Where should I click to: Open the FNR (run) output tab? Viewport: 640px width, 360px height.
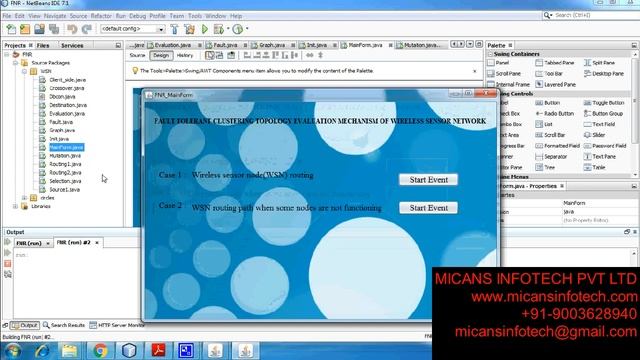(x=29, y=243)
